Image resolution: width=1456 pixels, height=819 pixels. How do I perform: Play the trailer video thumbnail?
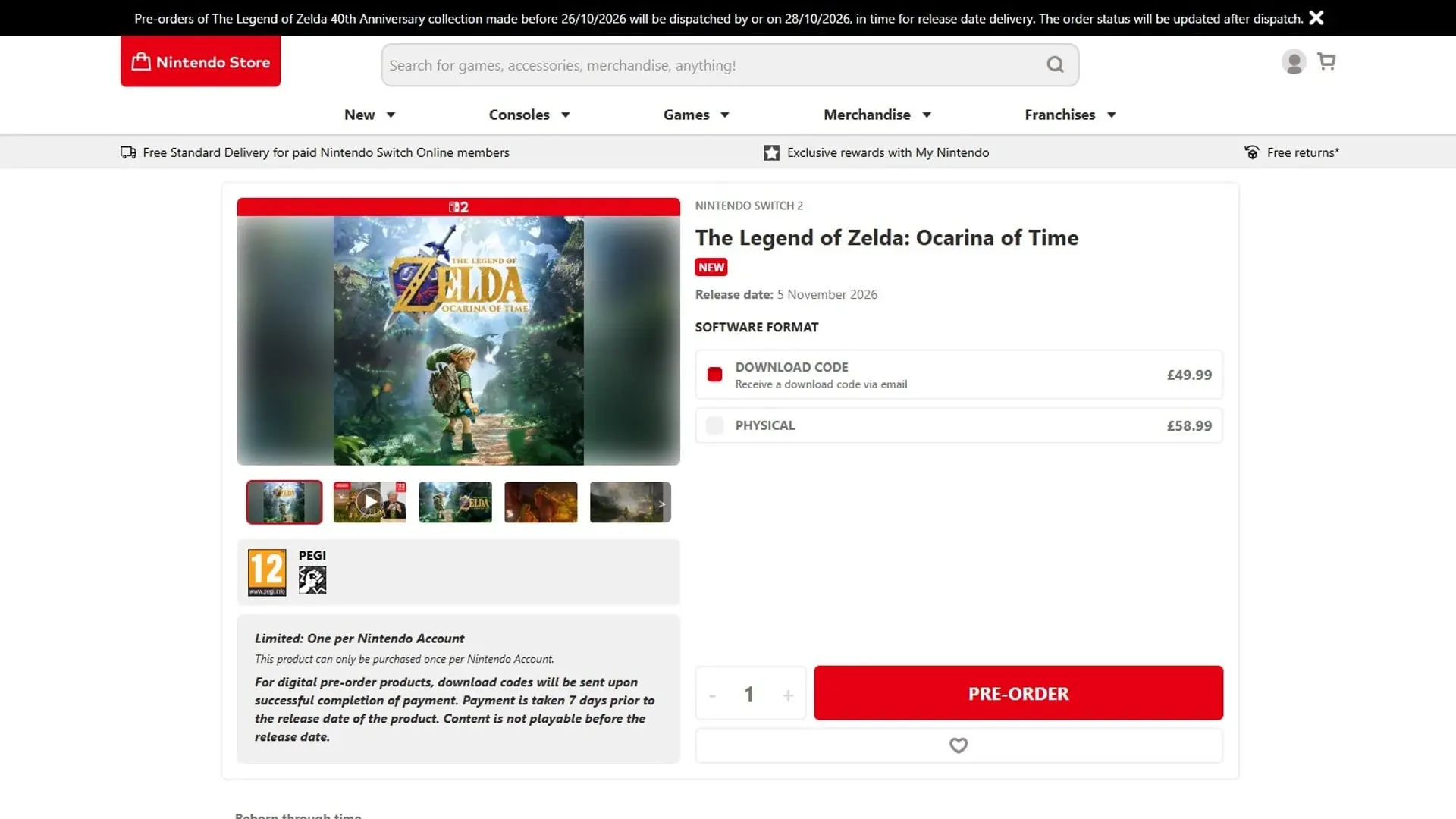coord(369,502)
